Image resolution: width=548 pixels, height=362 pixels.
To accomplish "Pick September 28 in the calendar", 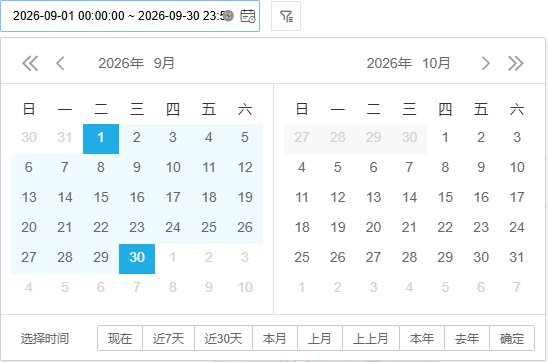I will [x=65, y=258].
